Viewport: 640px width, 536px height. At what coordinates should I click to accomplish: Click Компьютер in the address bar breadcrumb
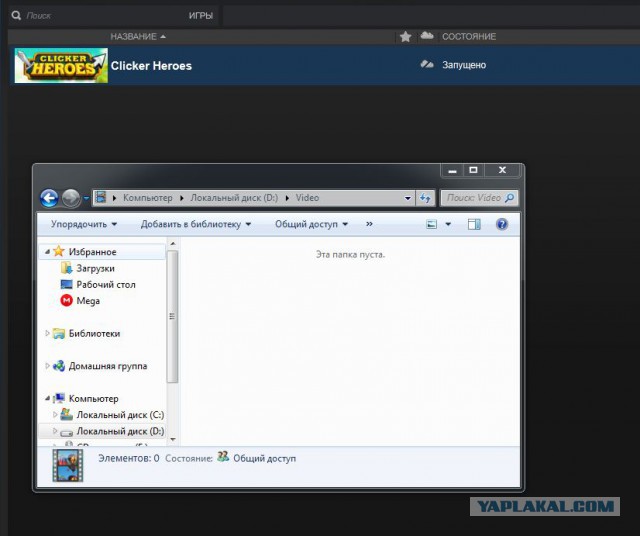click(x=148, y=198)
